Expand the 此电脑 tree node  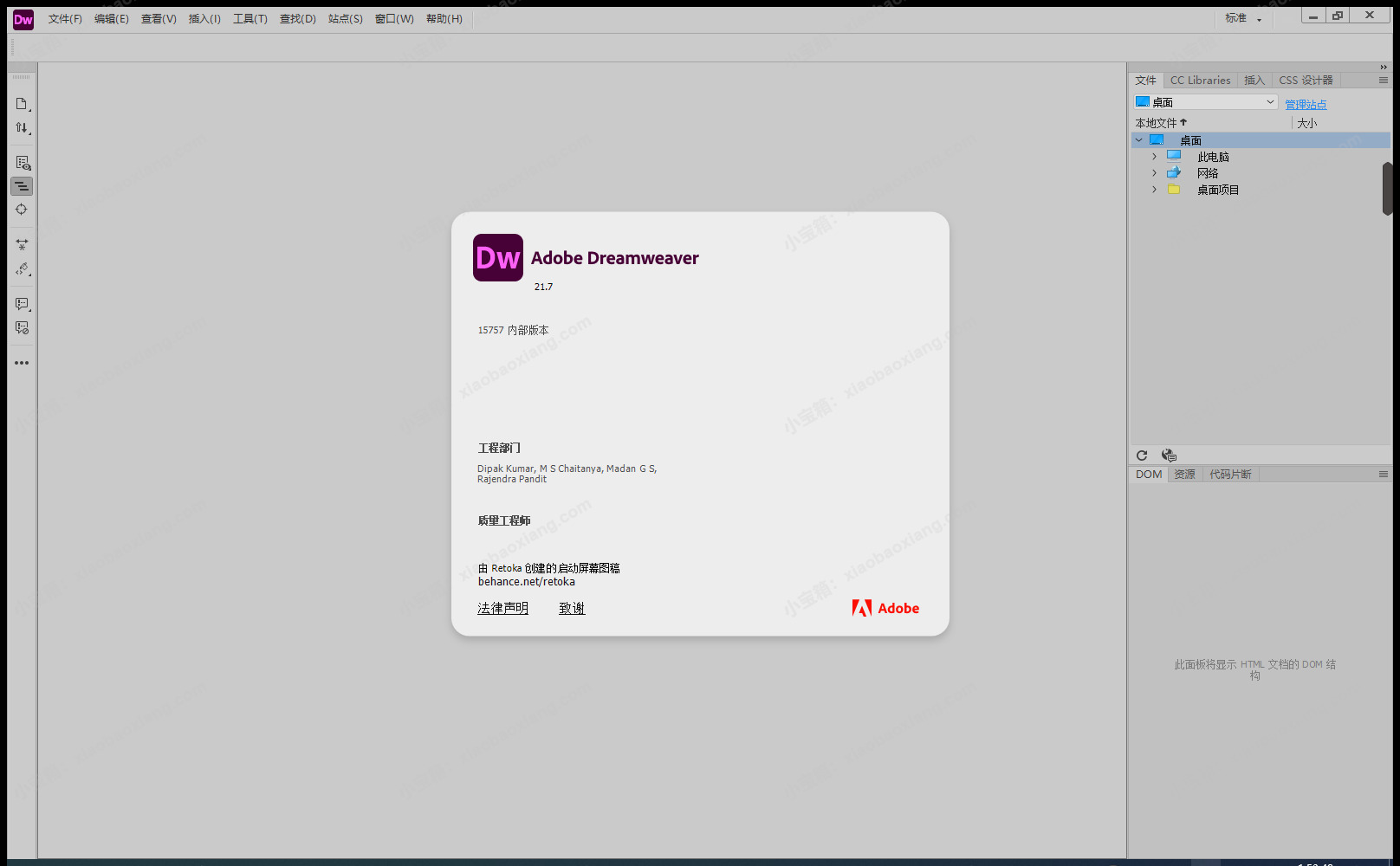[x=1154, y=157]
